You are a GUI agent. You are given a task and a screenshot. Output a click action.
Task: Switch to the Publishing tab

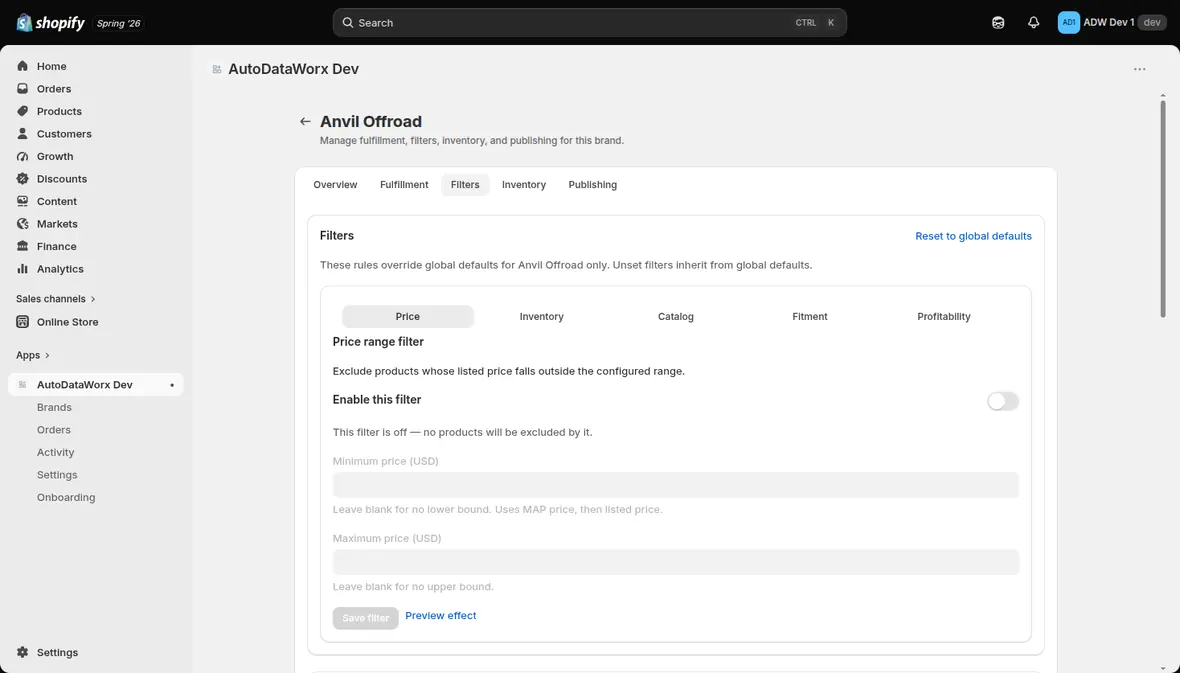[x=592, y=184]
